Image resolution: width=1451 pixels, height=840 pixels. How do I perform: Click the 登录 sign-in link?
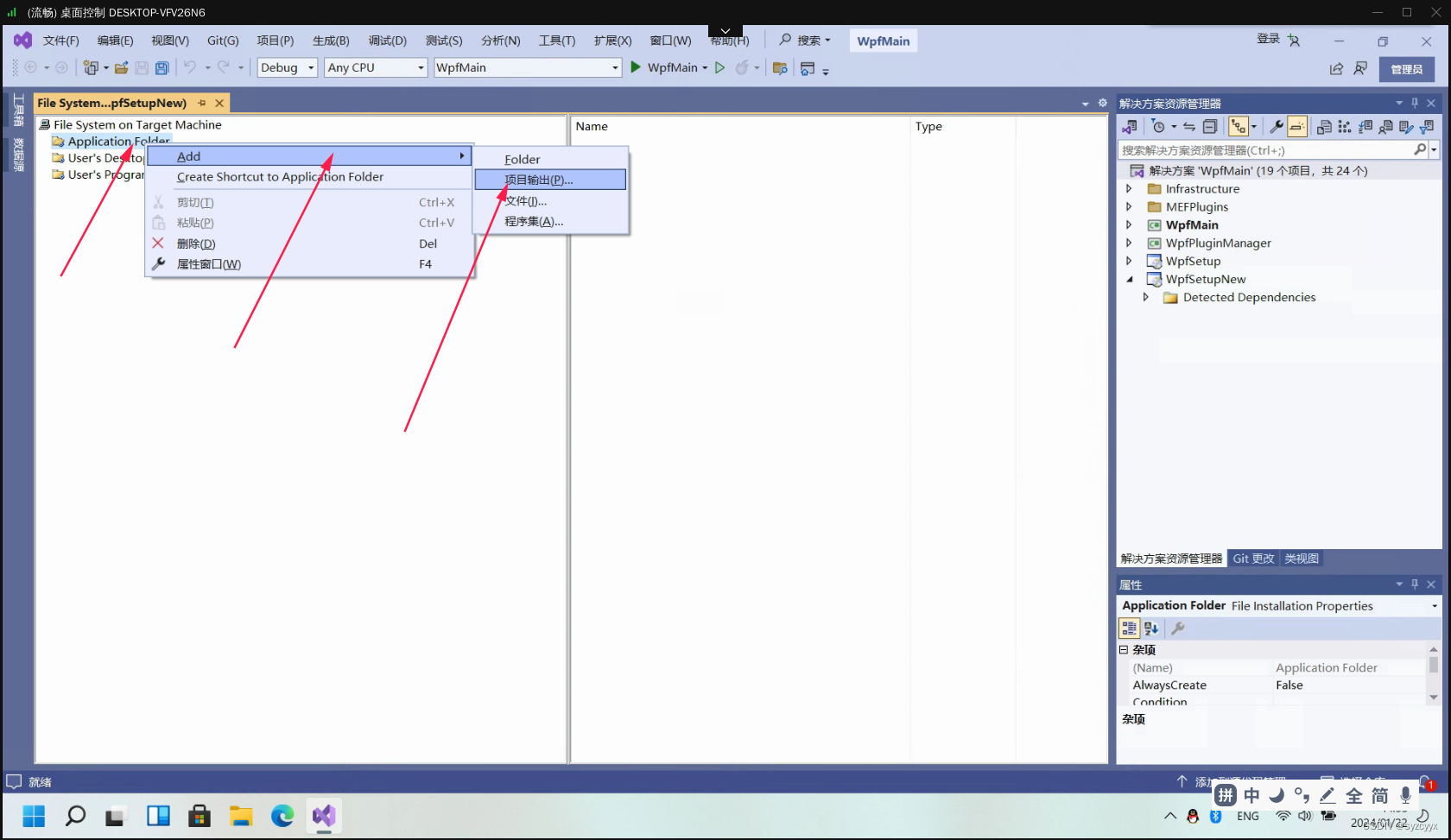[x=1268, y=39]
